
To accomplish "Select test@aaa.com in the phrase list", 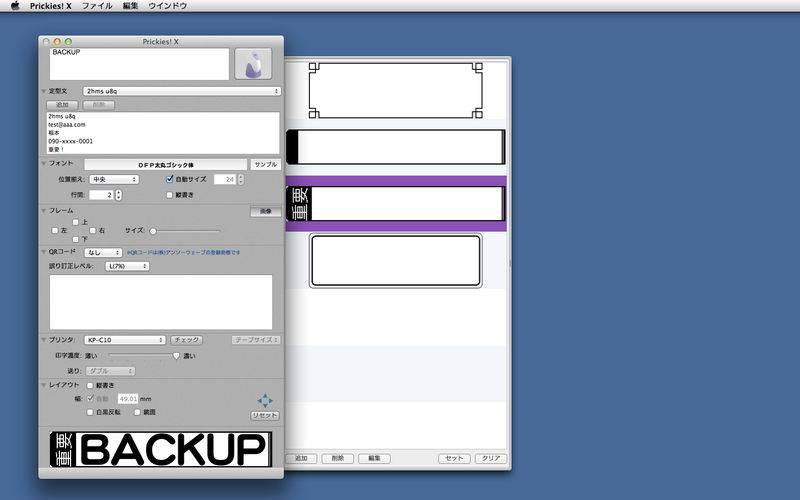I will click(x=67, y=124).
